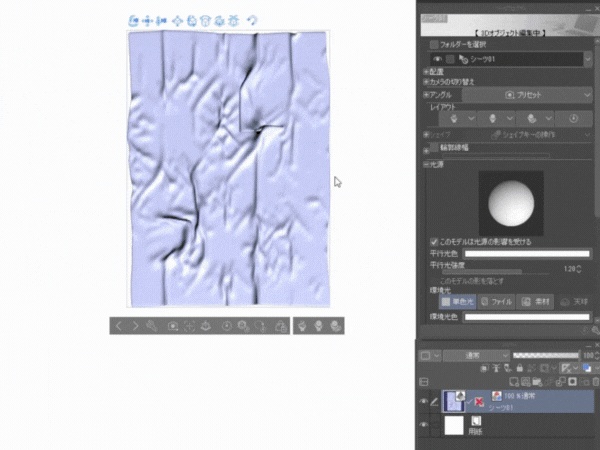Image resolution: width=600 pixels, height=450 pixels.
Task: Tick the 輪郭線幅 checkbox
Action: point(434,147)
